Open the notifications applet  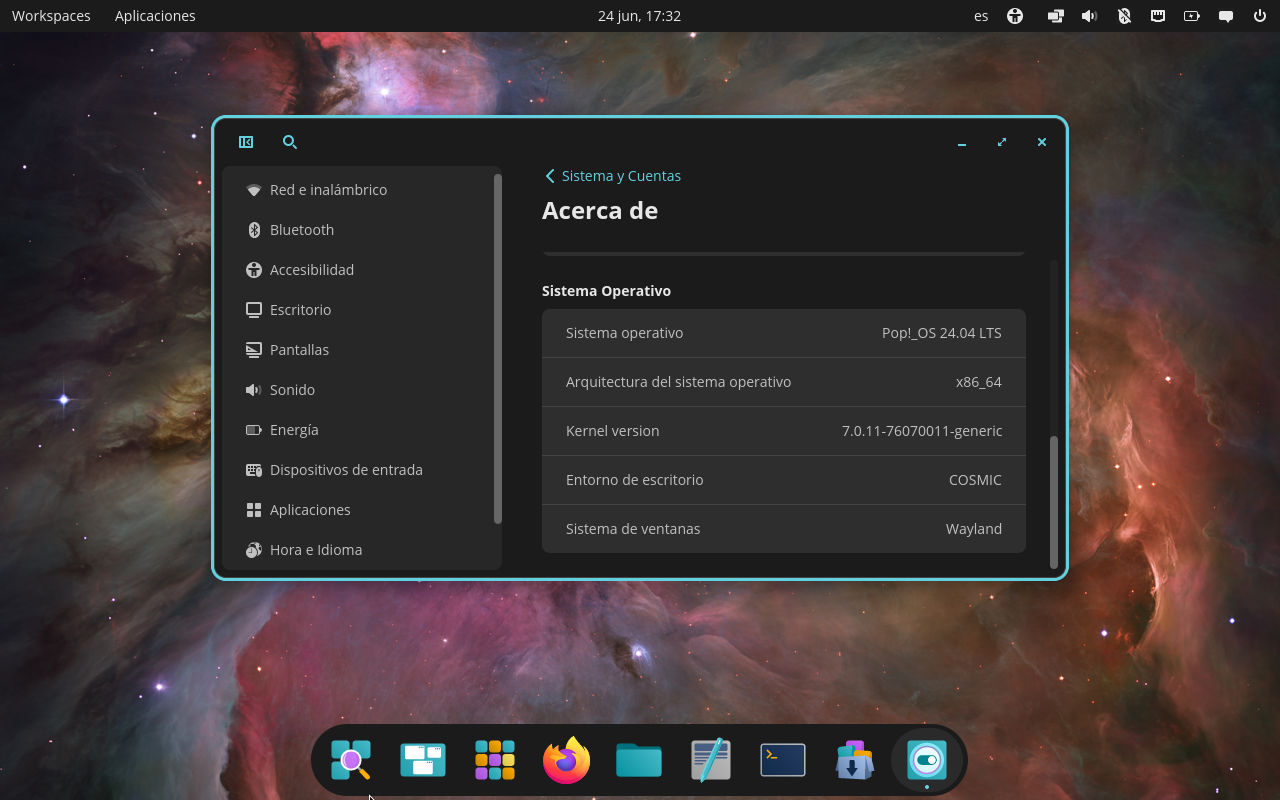1226,16
